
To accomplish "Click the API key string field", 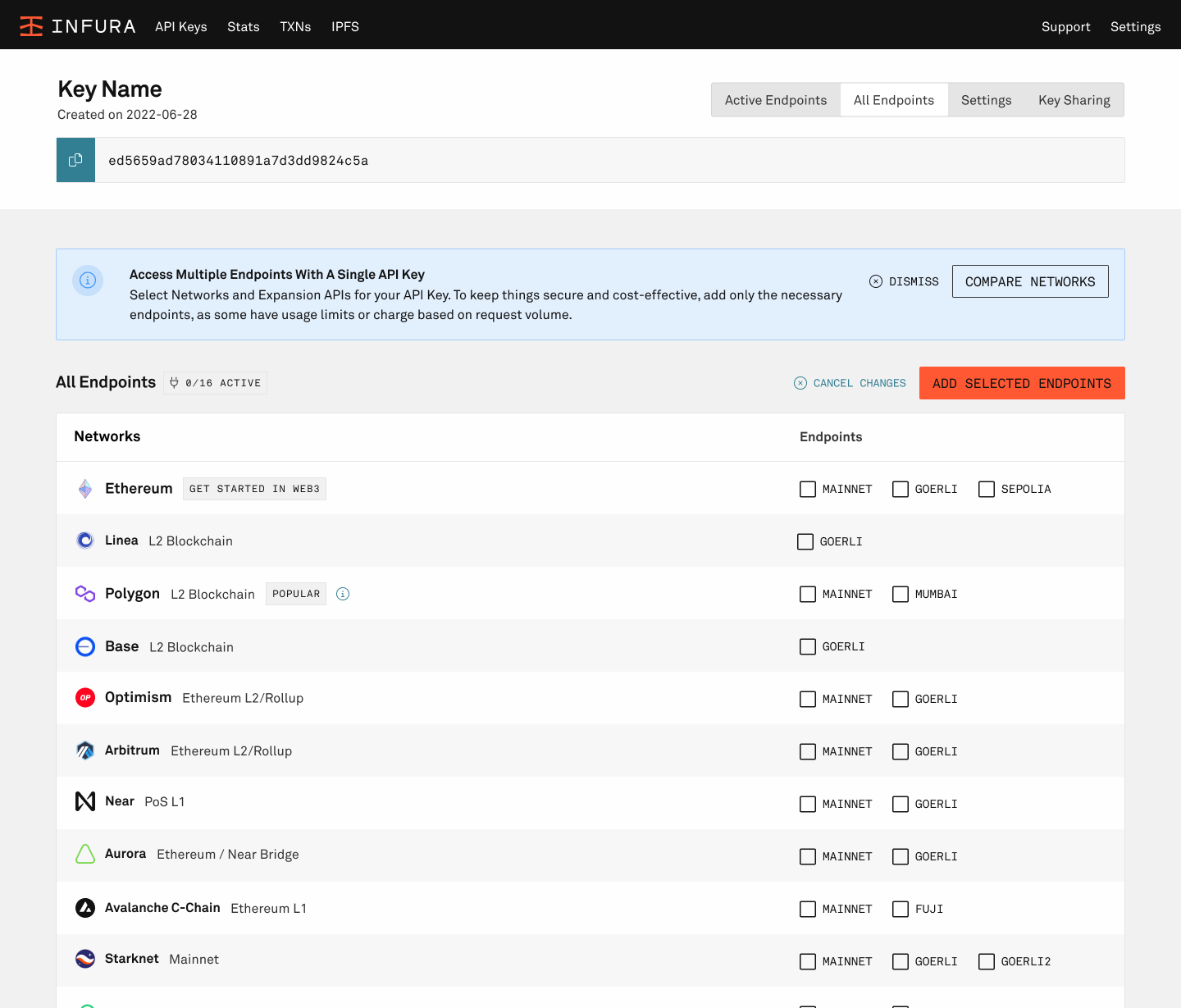I will [x=610, y=160].
